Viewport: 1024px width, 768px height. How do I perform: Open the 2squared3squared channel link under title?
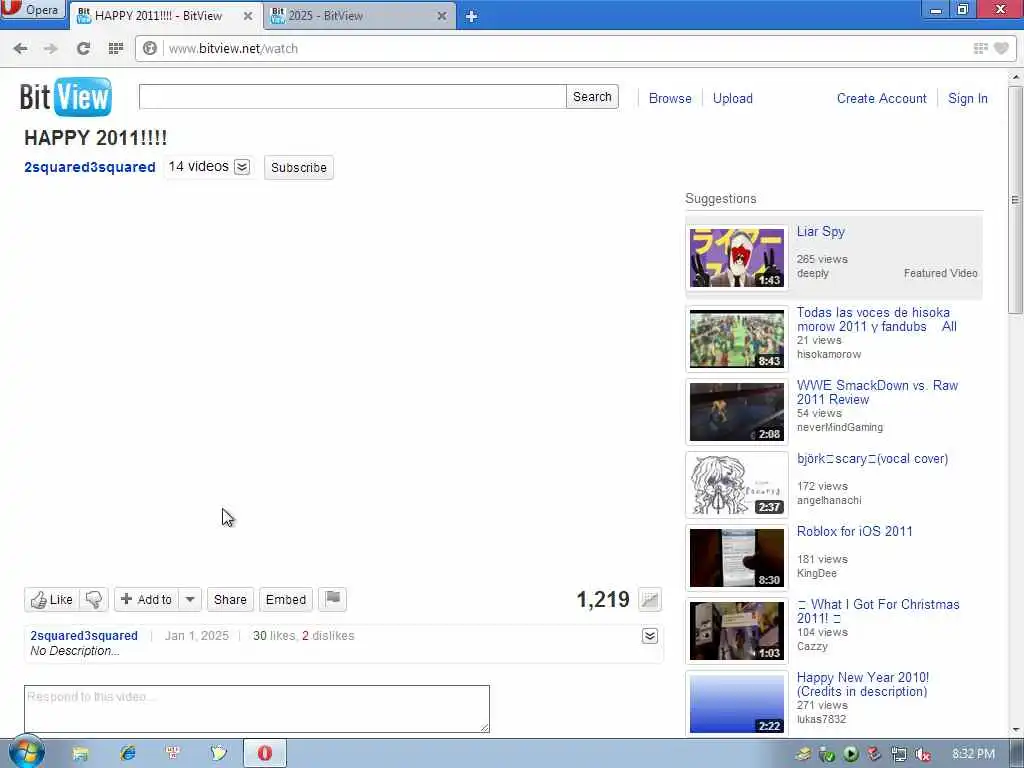(x=89, y=167)
